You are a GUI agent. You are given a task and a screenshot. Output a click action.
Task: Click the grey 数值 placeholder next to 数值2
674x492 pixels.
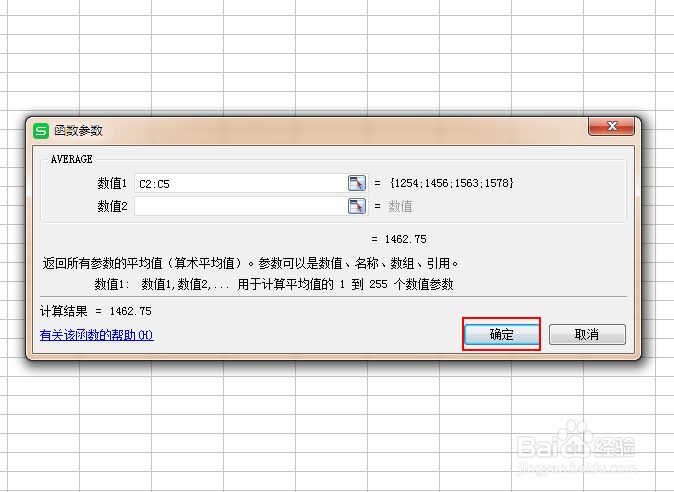400,206
